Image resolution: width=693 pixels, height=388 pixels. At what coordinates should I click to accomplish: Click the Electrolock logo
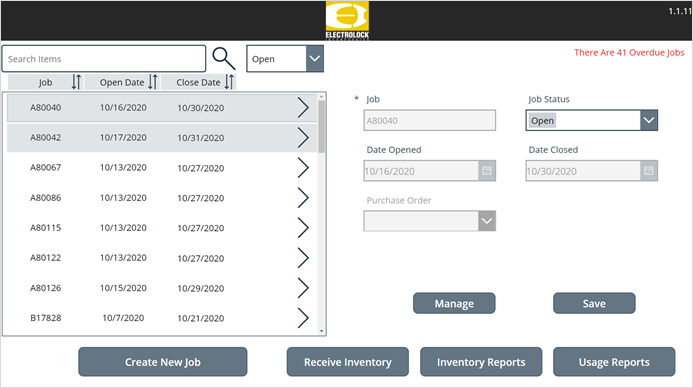[347, 20]
